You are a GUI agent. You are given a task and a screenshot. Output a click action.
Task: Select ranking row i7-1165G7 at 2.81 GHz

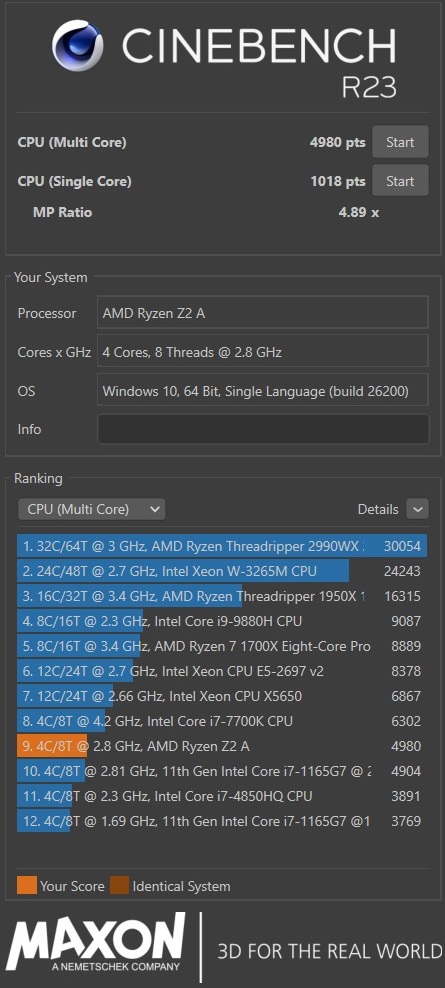pos(222,771)
